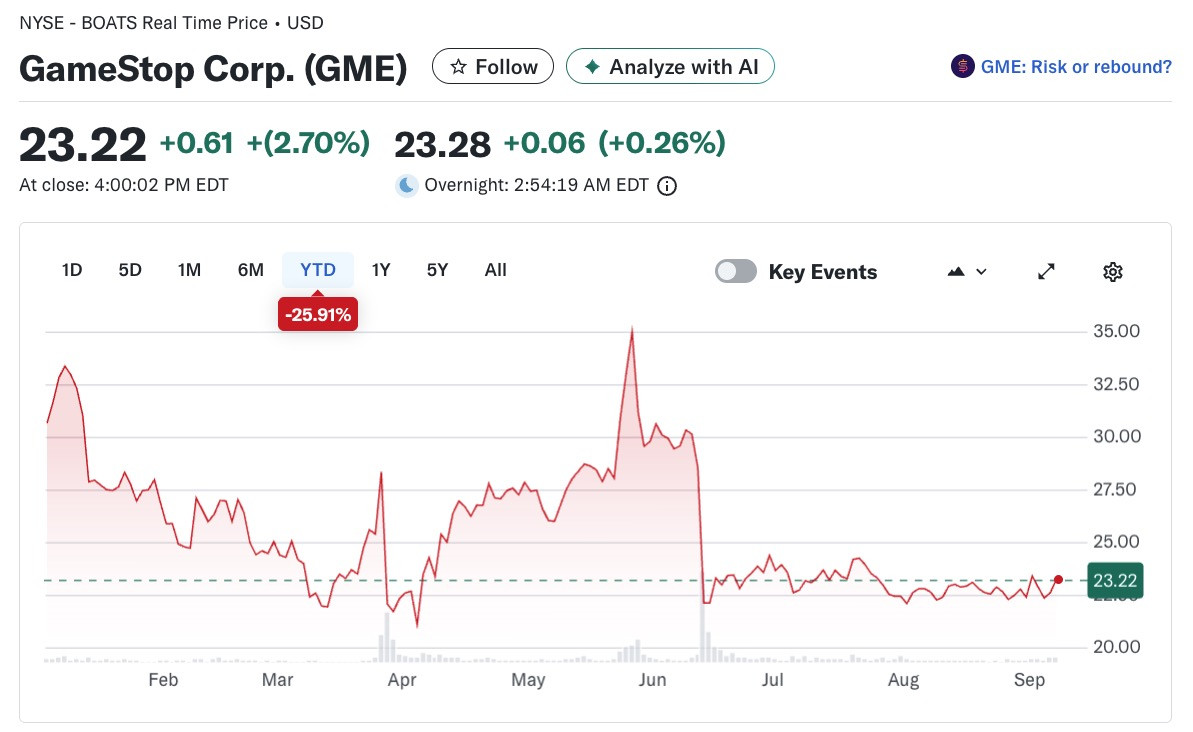1193x732 pixels.
Task: Click the YTD range tab
Action: pos(318,270)
